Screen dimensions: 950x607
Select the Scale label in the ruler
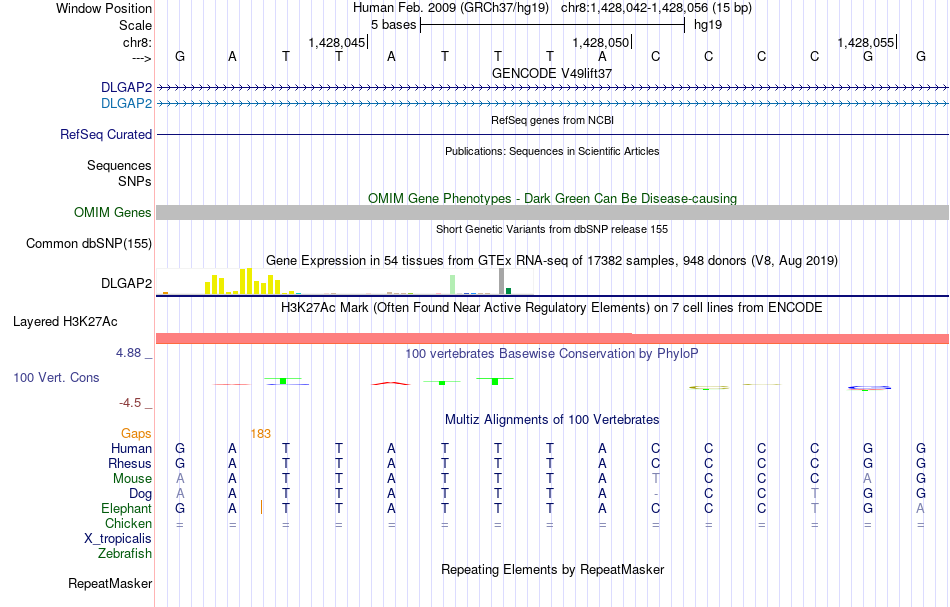tap(135, 25)
